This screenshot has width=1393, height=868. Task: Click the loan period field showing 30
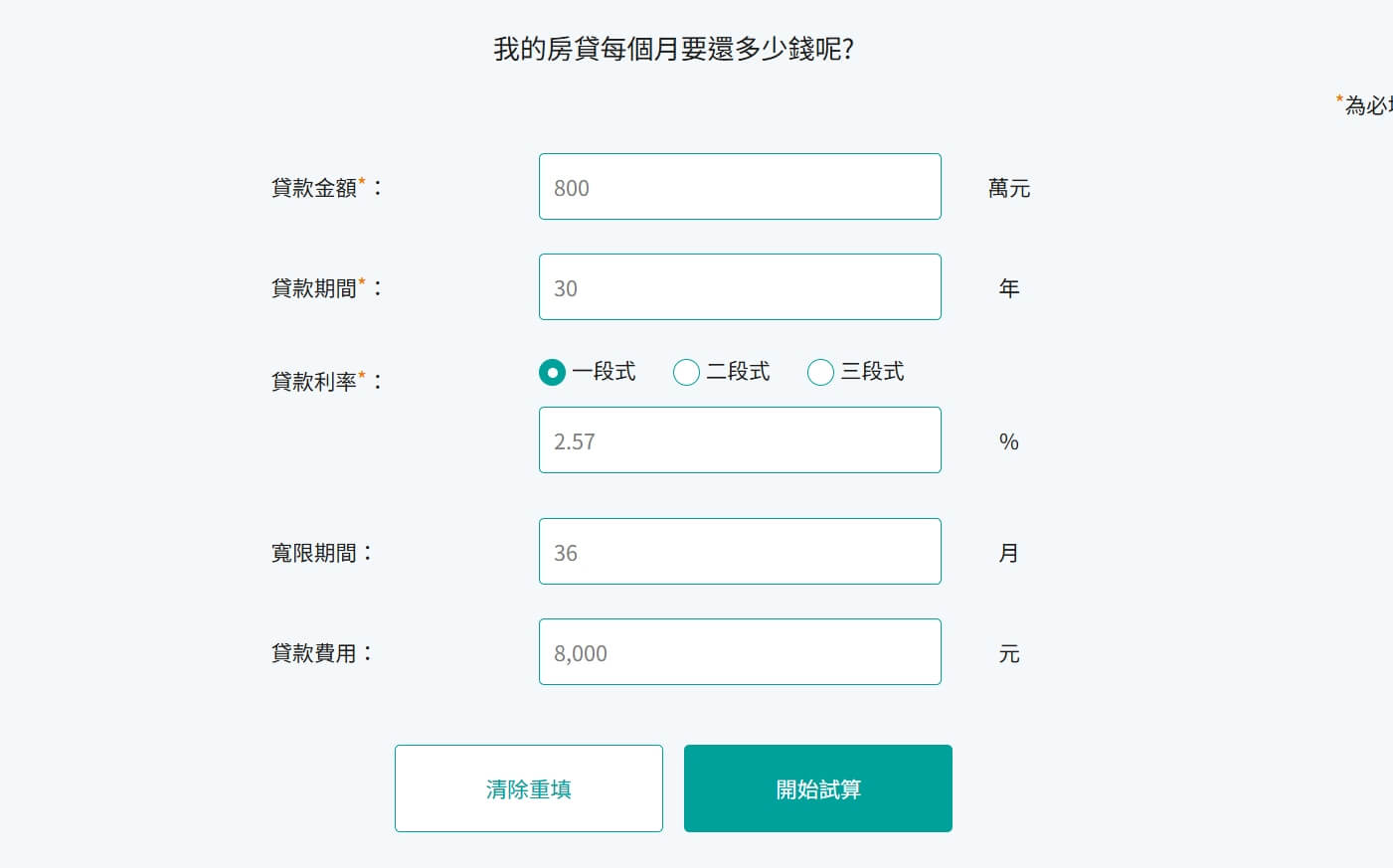click(x=740, y=286)
